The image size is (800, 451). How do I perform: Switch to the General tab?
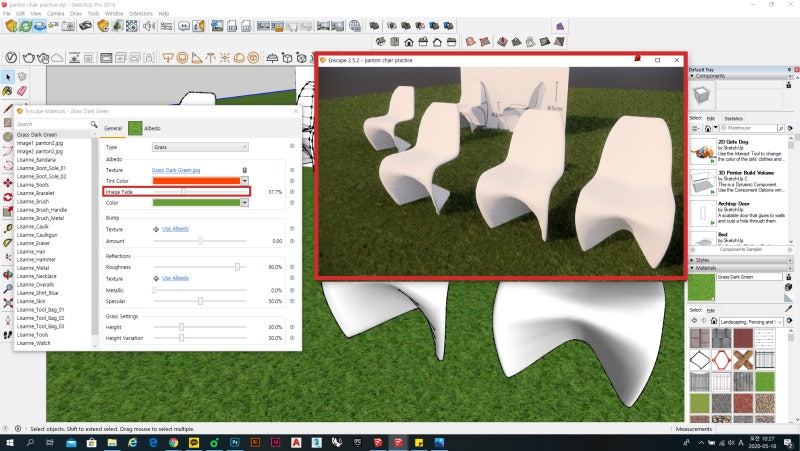tap(113, 129)
